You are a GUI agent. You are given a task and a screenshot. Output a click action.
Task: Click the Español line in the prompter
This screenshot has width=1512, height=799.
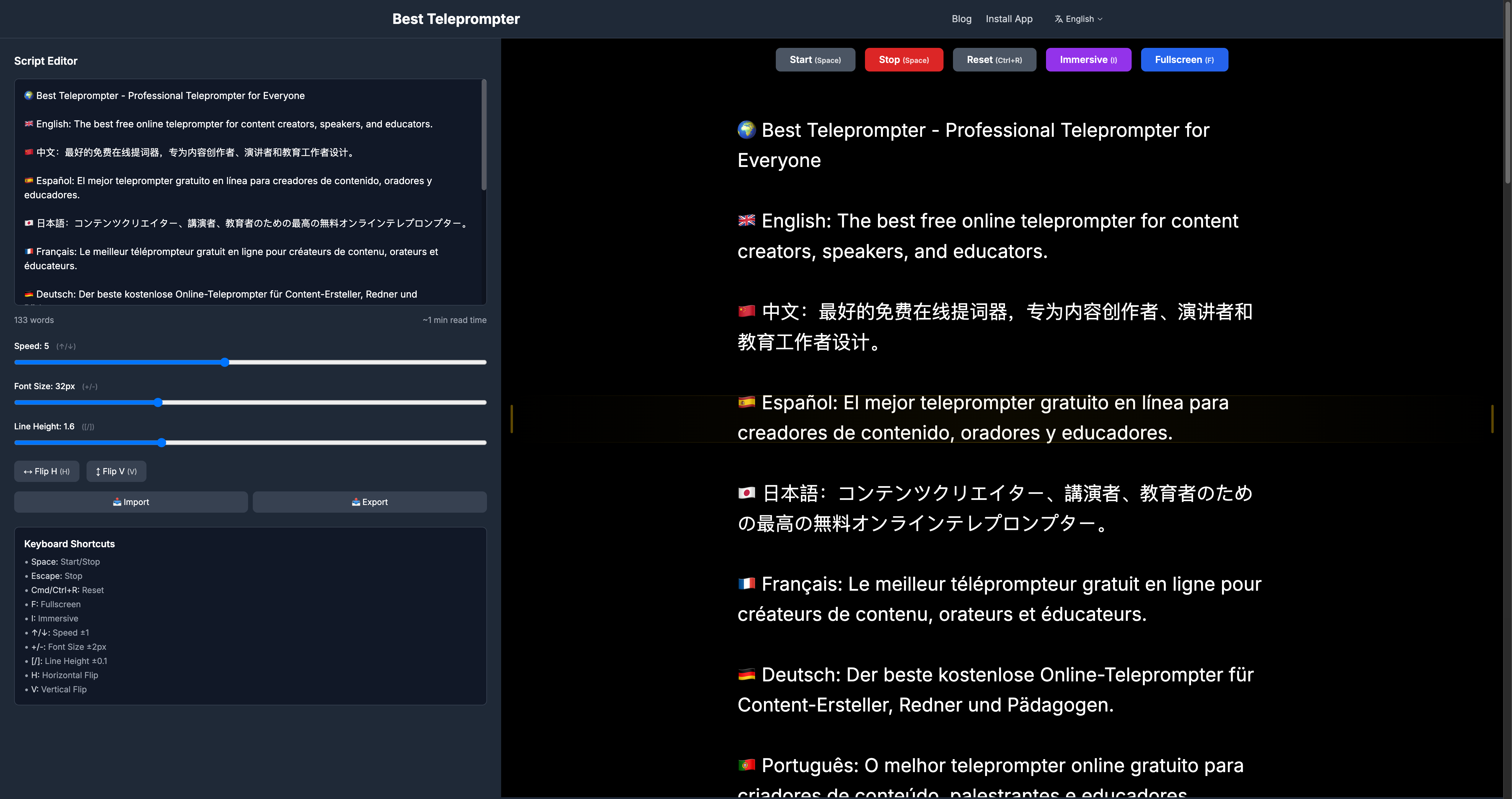pyautogui.click(x=983, y=418)
